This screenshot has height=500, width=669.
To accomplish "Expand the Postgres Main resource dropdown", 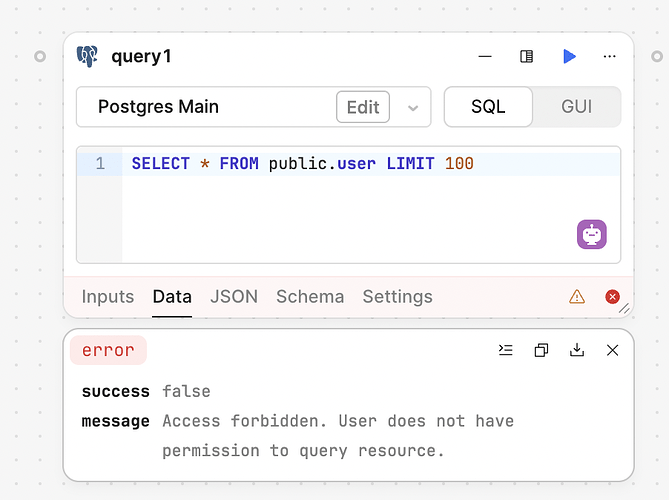I will [x=413, y=108].
